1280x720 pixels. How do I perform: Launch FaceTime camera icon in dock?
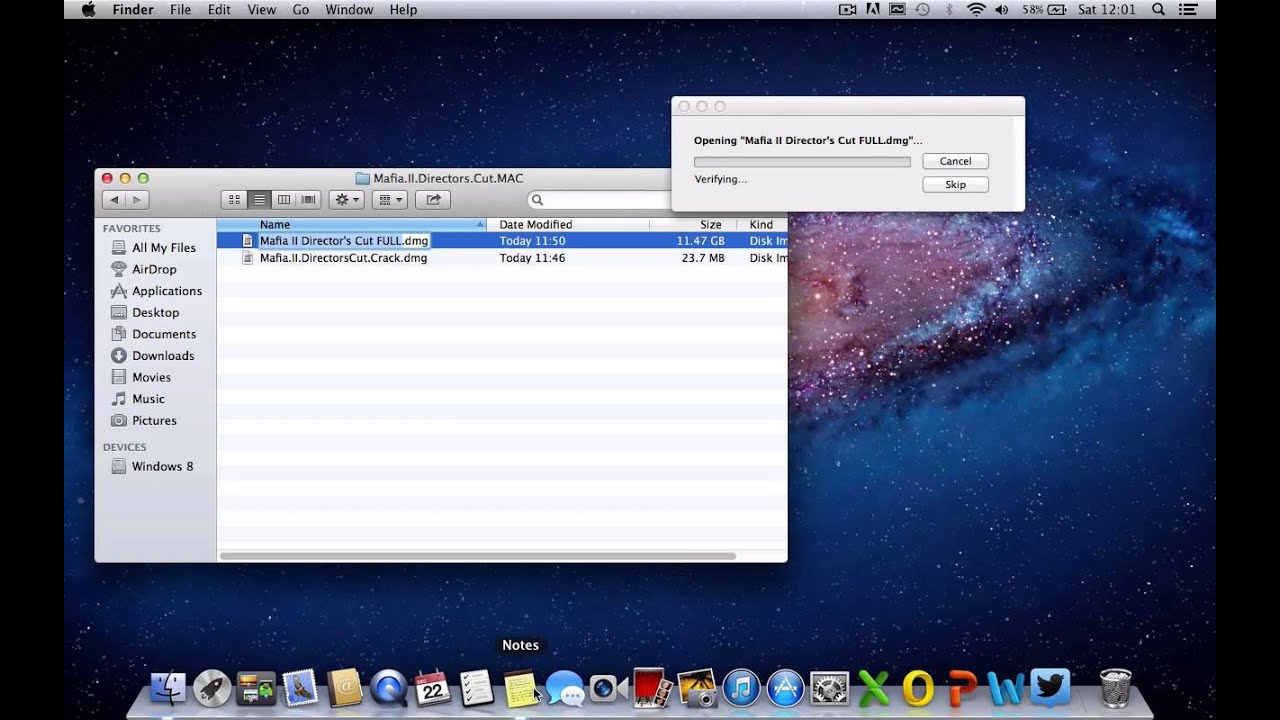[608, 689]
